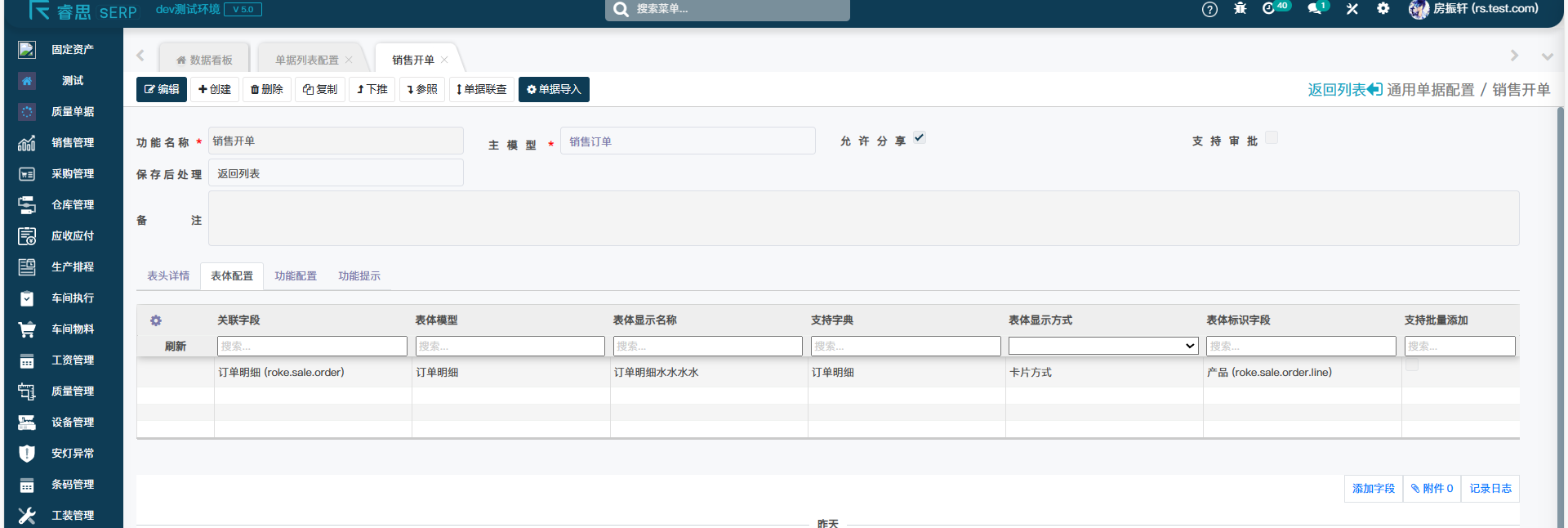Image resolution: width=1568 pixels, height=528 pixels.
Task: Toggle 支持批量添加 checkbox in first row
Action: pos(1412,366)
